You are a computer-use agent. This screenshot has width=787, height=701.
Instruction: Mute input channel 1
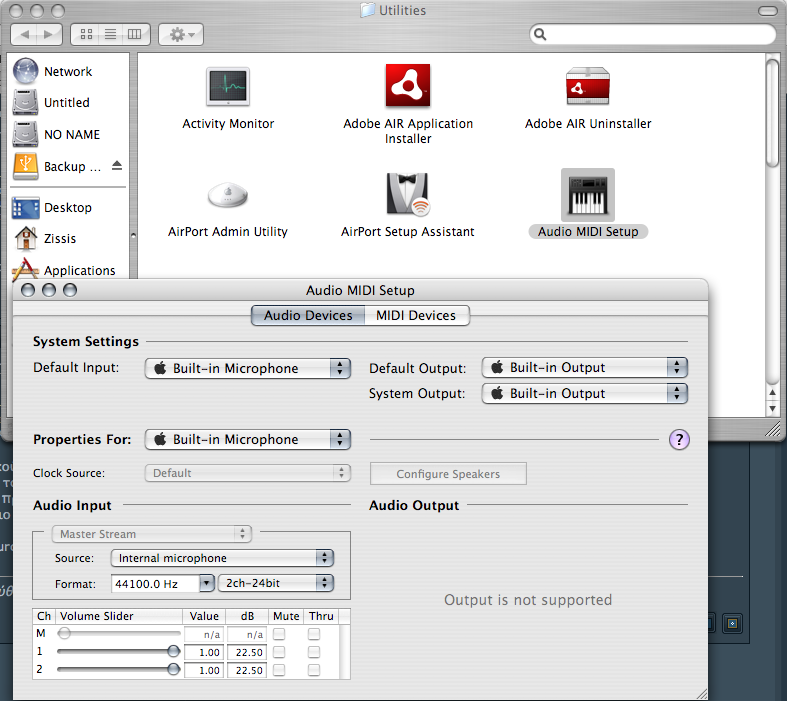tap(279, 652)
